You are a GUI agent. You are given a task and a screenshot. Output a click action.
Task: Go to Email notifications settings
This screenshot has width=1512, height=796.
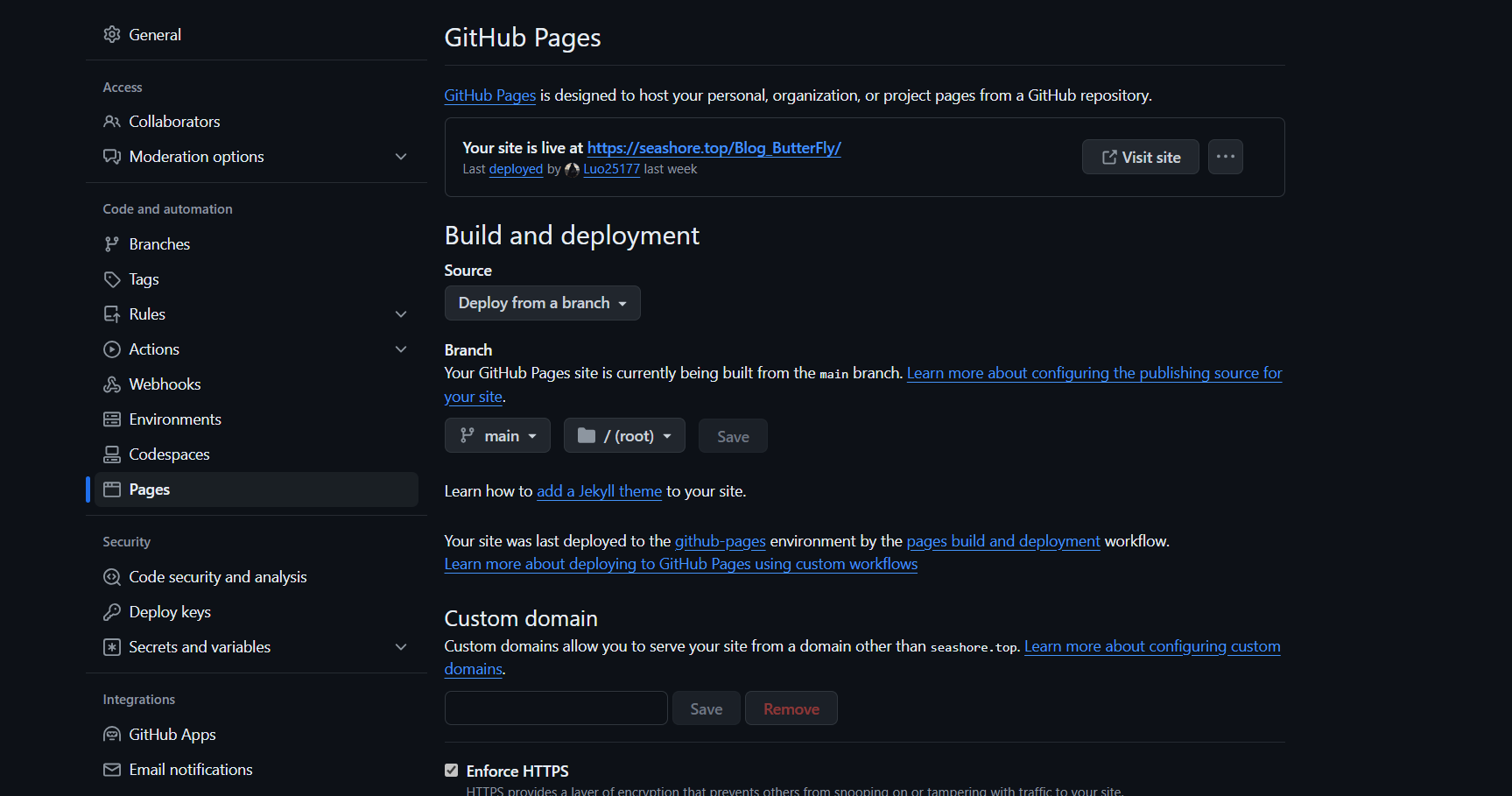click(190, 770)
